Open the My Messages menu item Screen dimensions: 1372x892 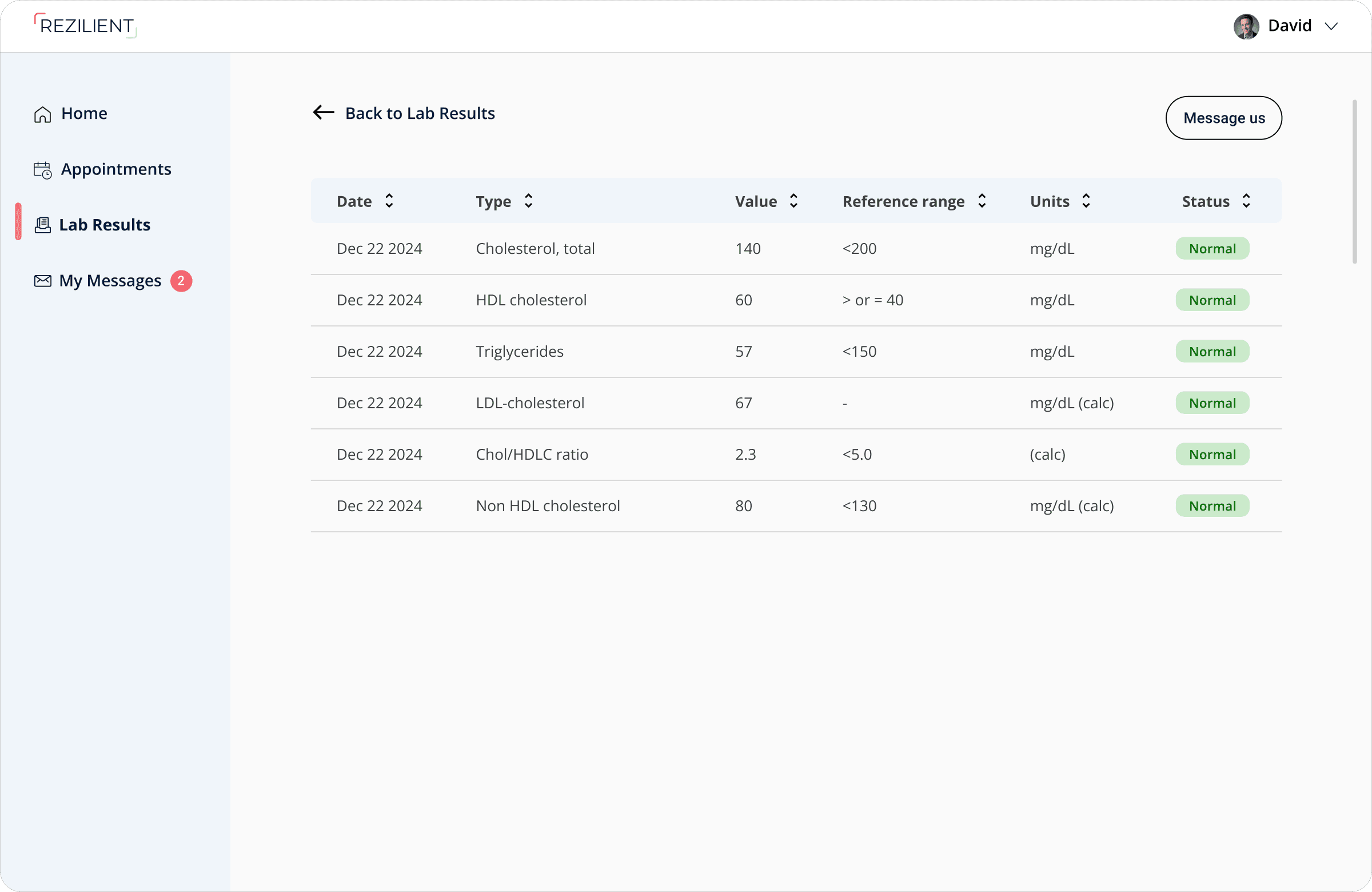point(110,281)
